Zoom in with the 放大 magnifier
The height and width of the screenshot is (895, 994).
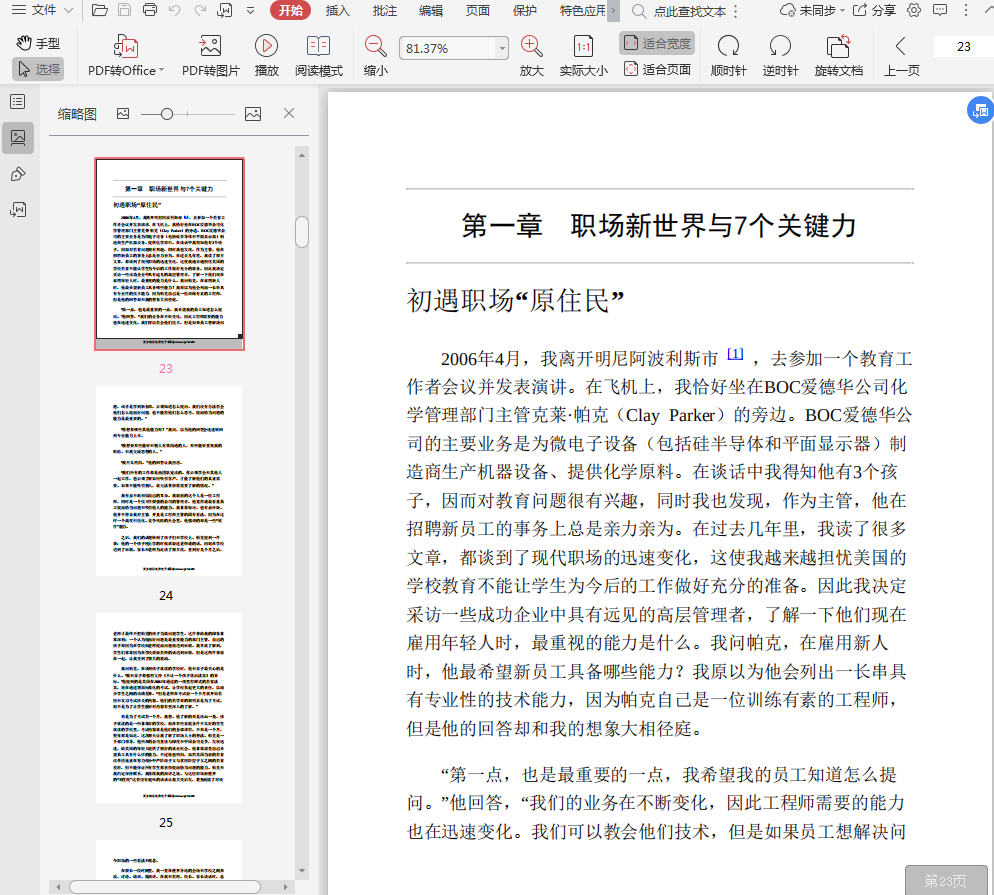(x=531, y=47)
